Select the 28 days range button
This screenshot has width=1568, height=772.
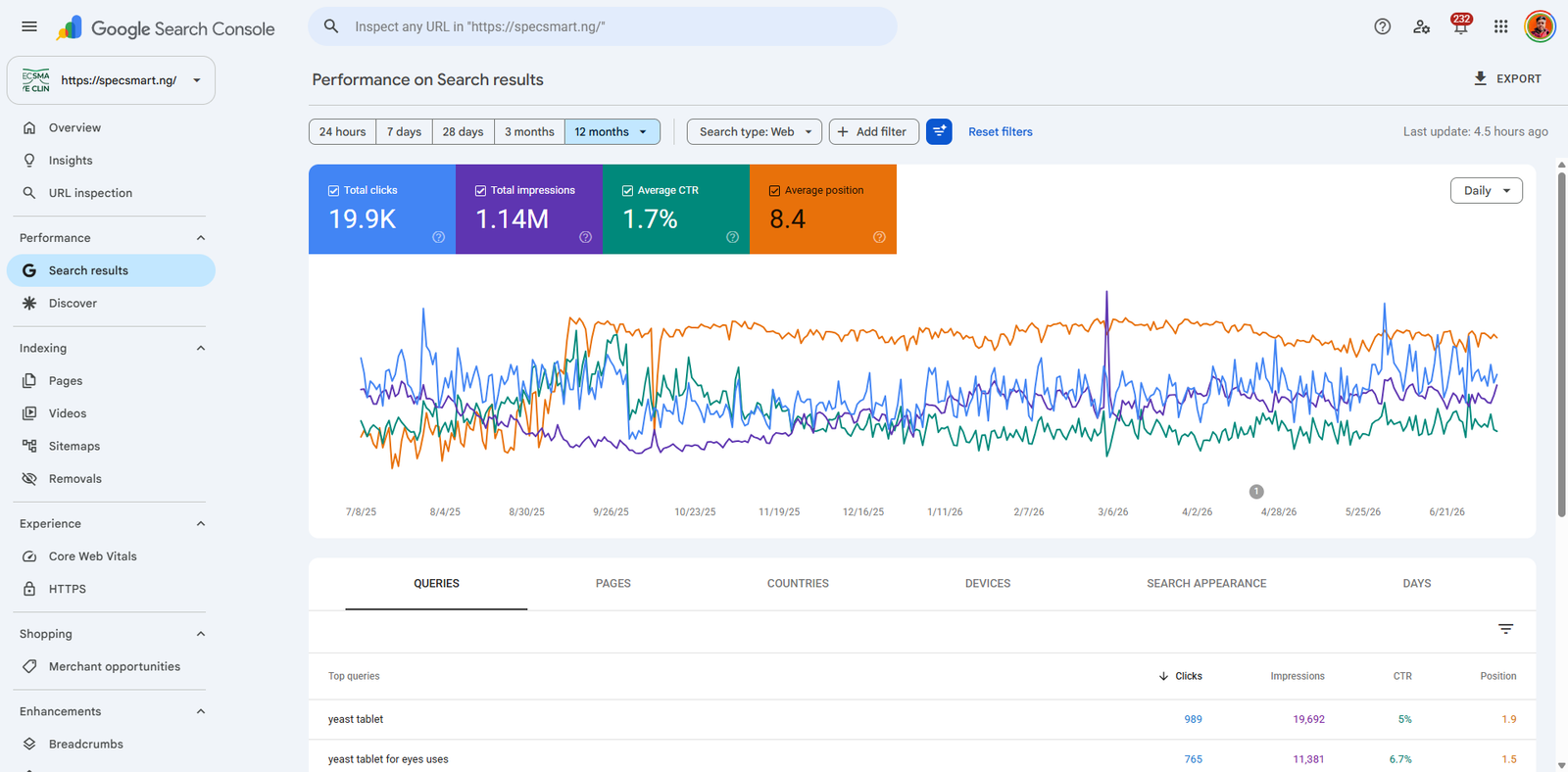tap(463, 131)
